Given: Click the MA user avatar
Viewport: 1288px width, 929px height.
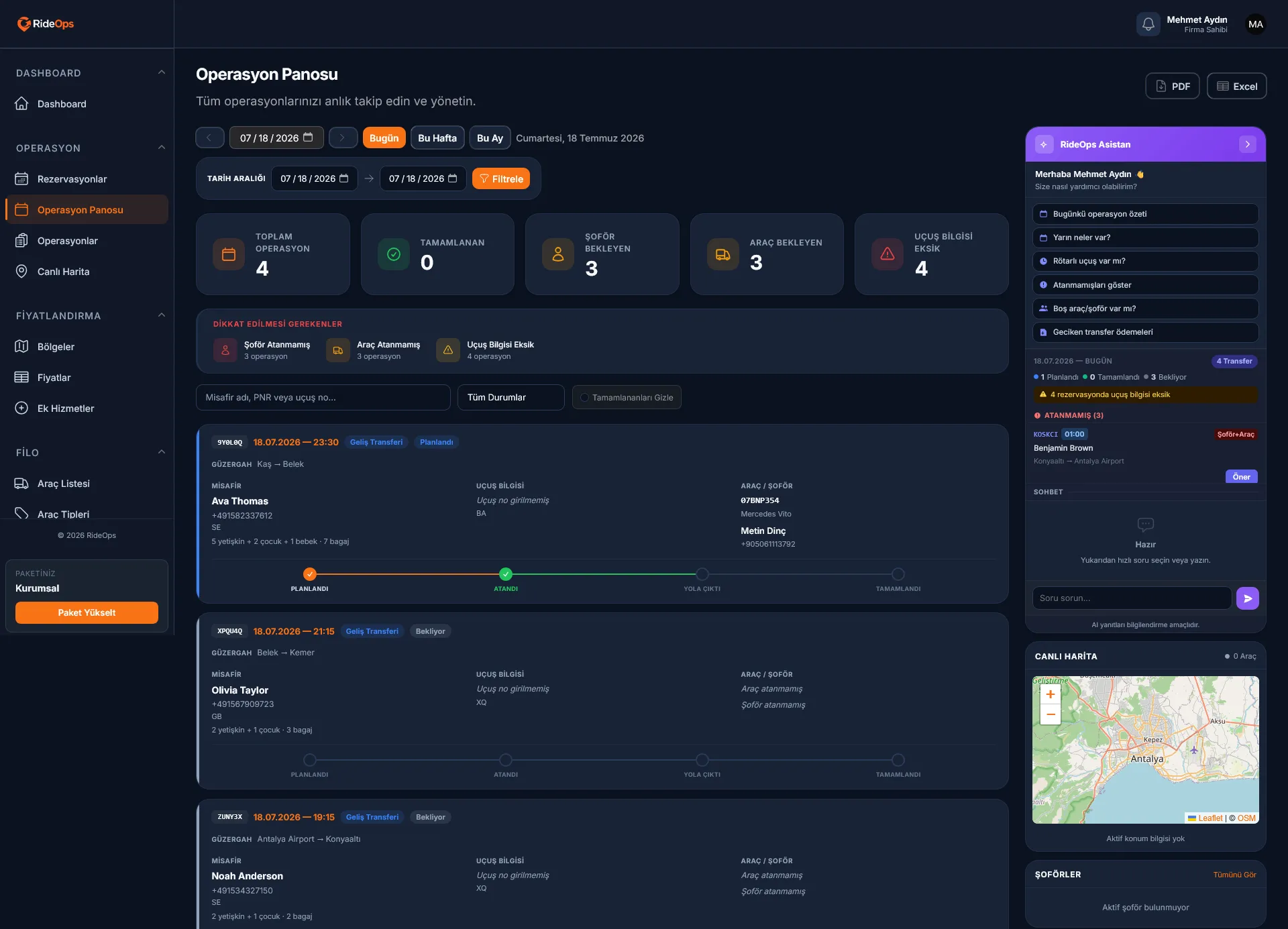Looking at the screenshot, I should pyautogui.click(x=1255, y=24).
